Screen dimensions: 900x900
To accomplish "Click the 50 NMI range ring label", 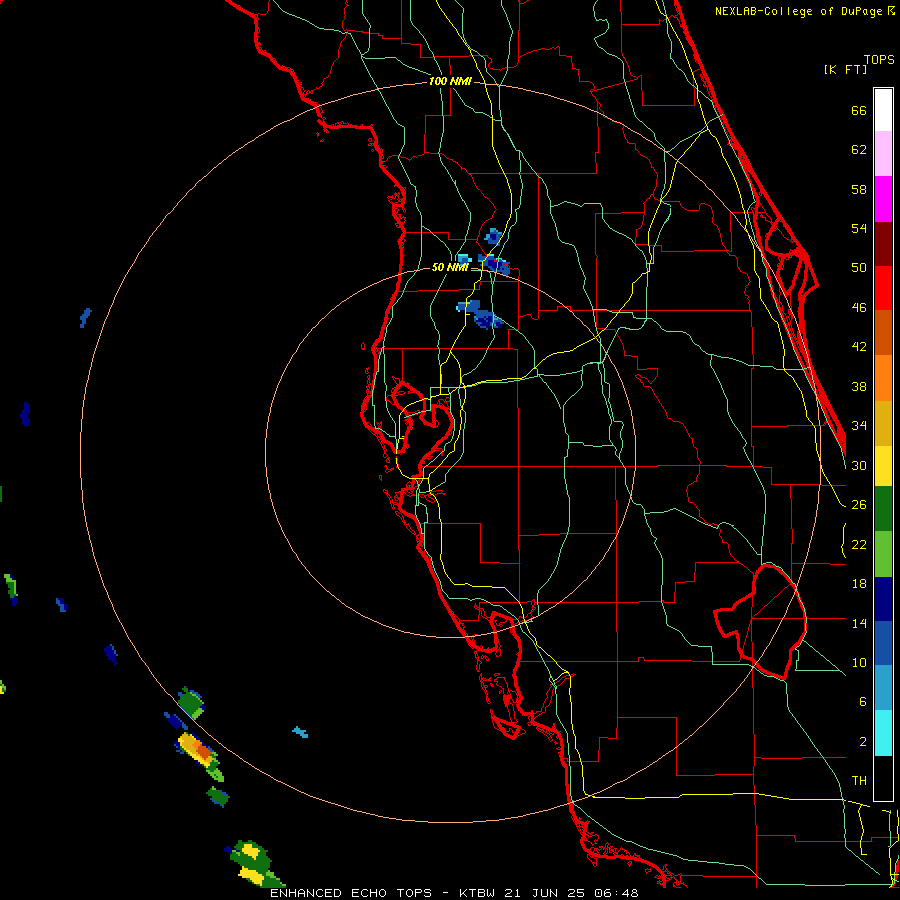I will 450,267.
